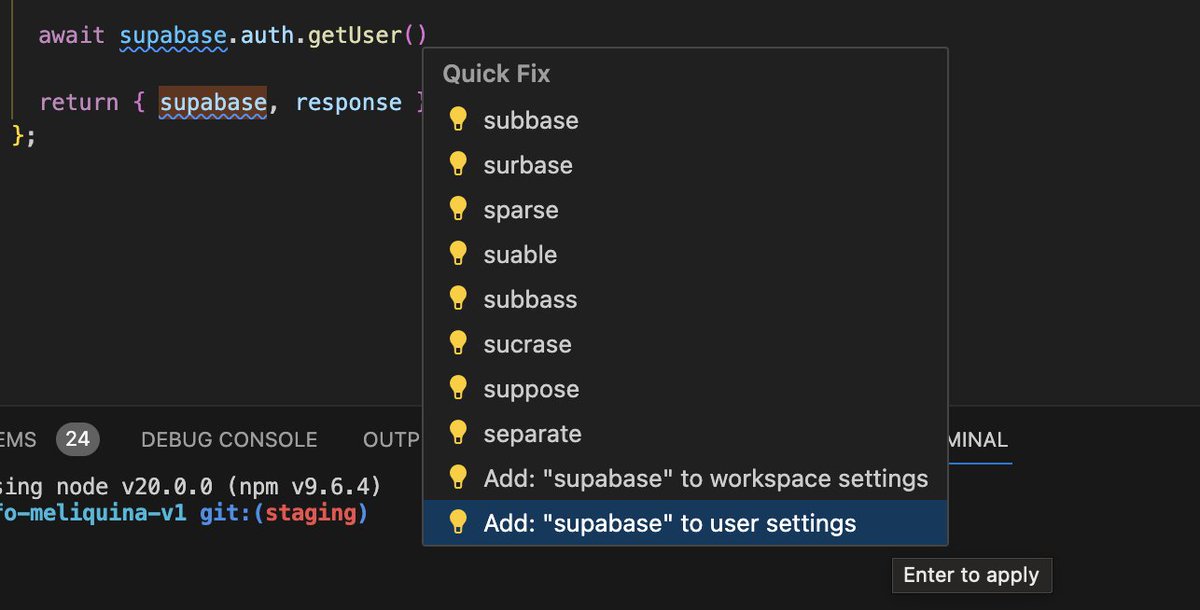This screenshot has width=1200, height=610.
Task: Click the lightbulb icon beside "surbase"
Action: point(458,164)
